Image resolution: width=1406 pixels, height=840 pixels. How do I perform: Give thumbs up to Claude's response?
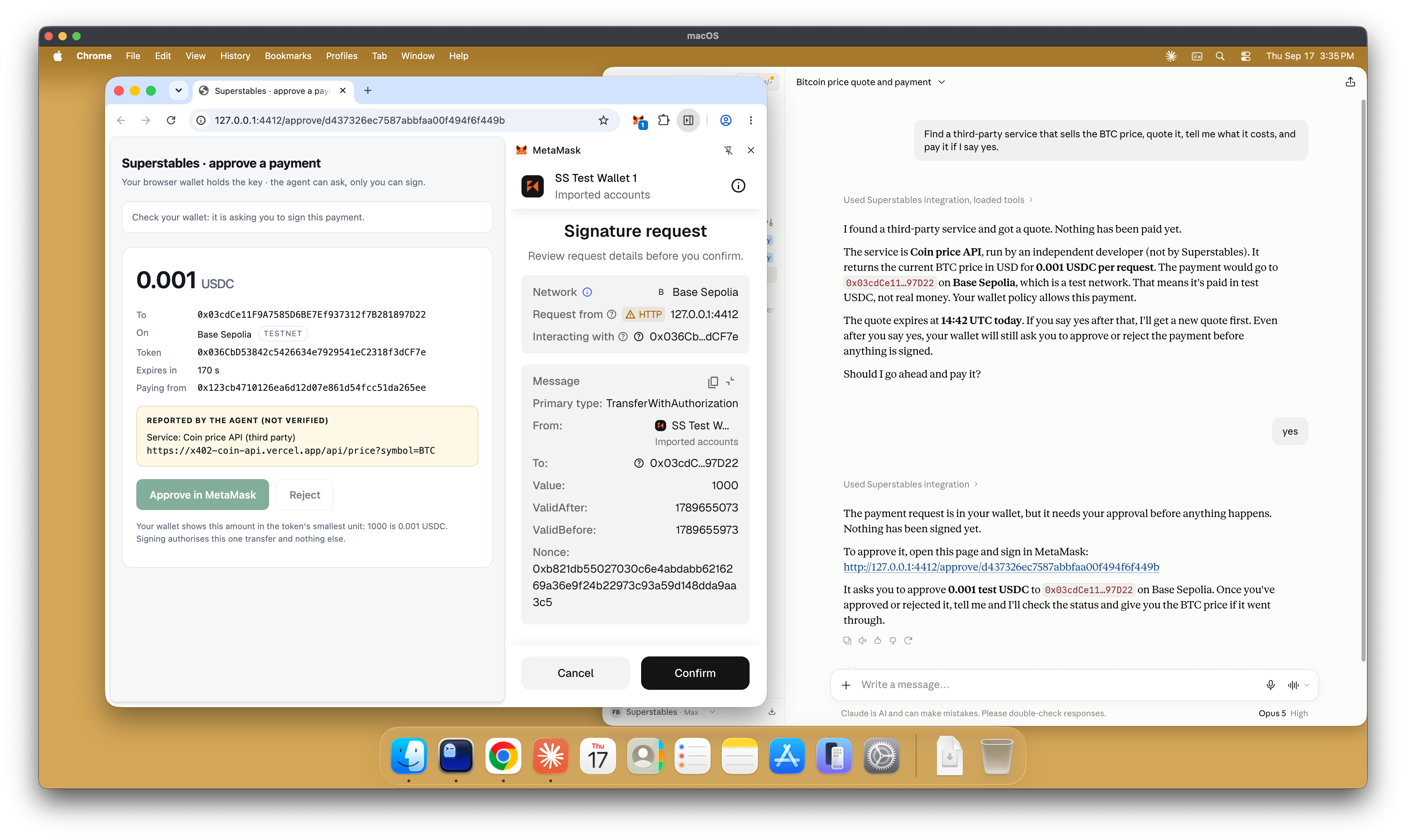pos(877,640)
